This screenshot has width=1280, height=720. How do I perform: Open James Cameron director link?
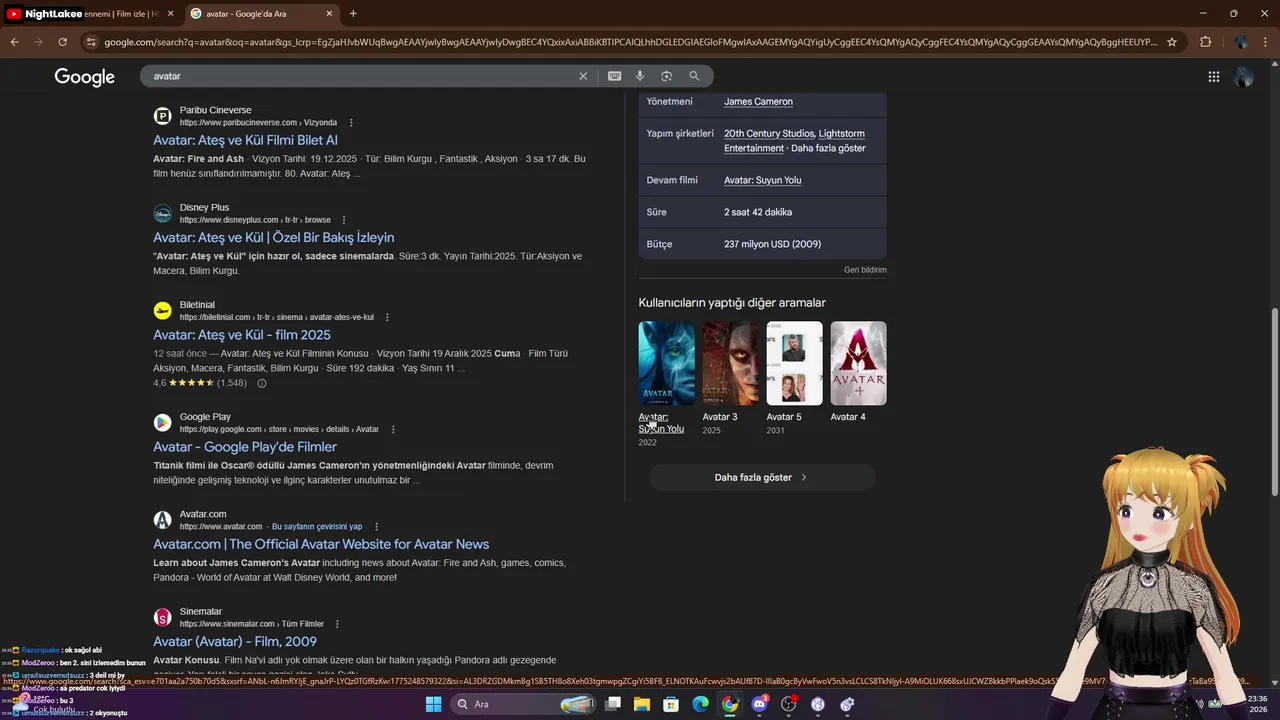tap(758, 101)
